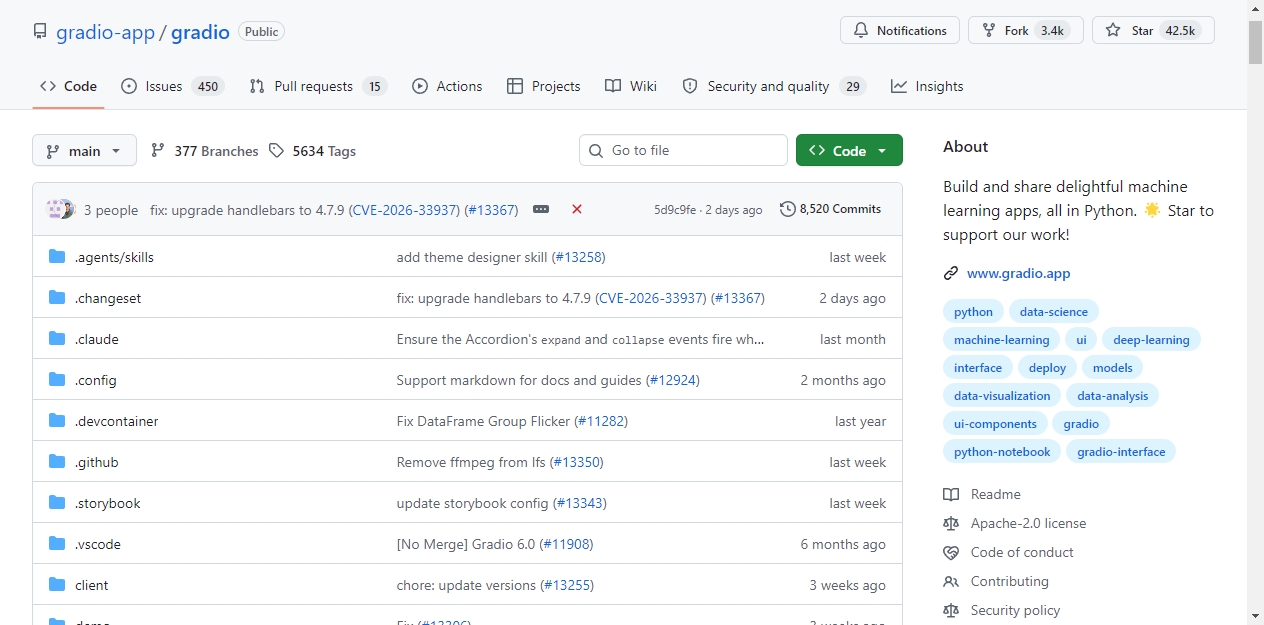This screenshot has width=1264, height=625.
Task: Click the repository icon beside gradio-app
Action: tap(40, 32)
